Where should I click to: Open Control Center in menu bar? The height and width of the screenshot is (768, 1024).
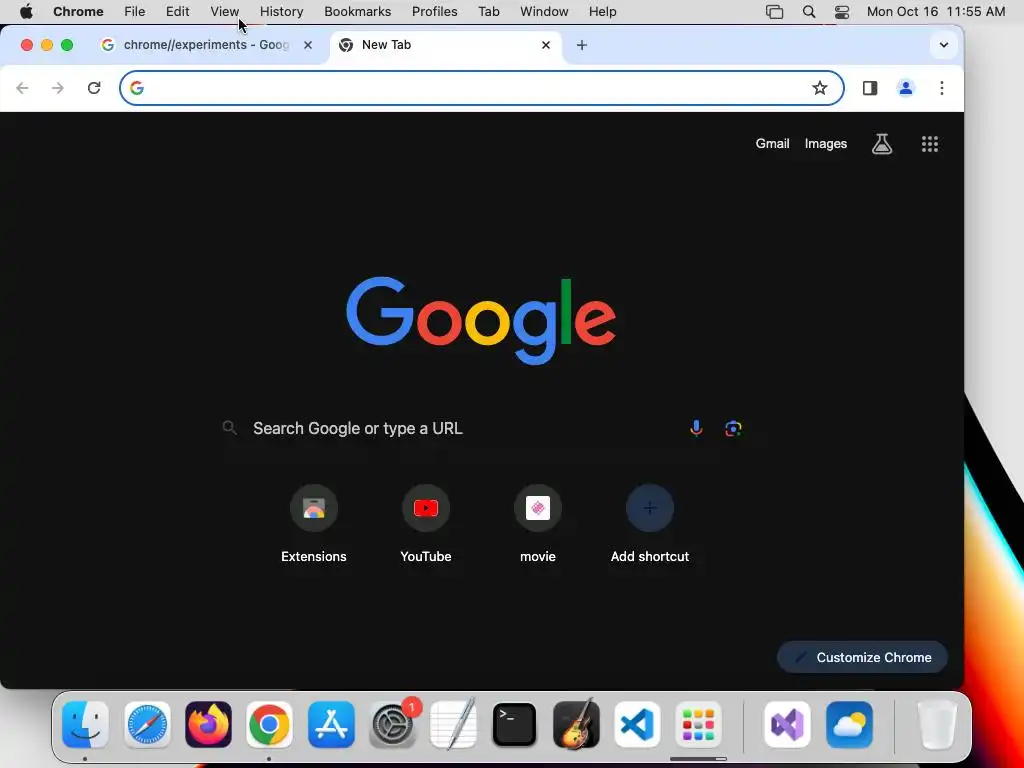tap(842, 12)
